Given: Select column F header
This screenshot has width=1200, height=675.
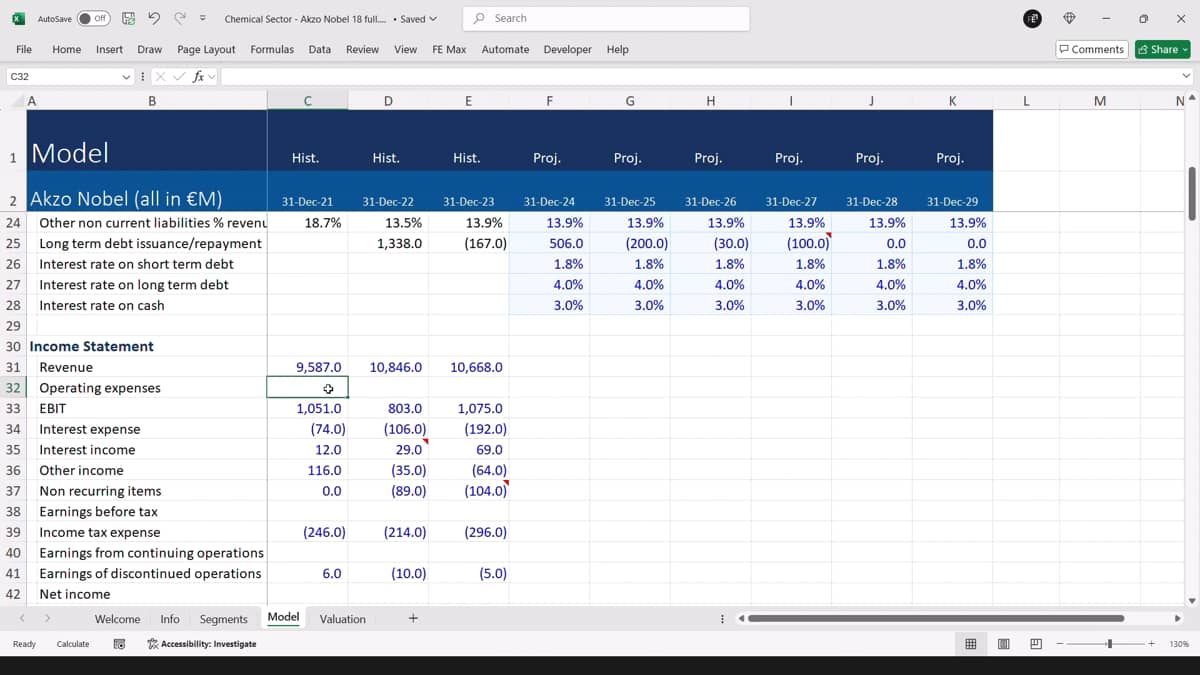Looking at the screenshot, I should click(x=549, y=100).
